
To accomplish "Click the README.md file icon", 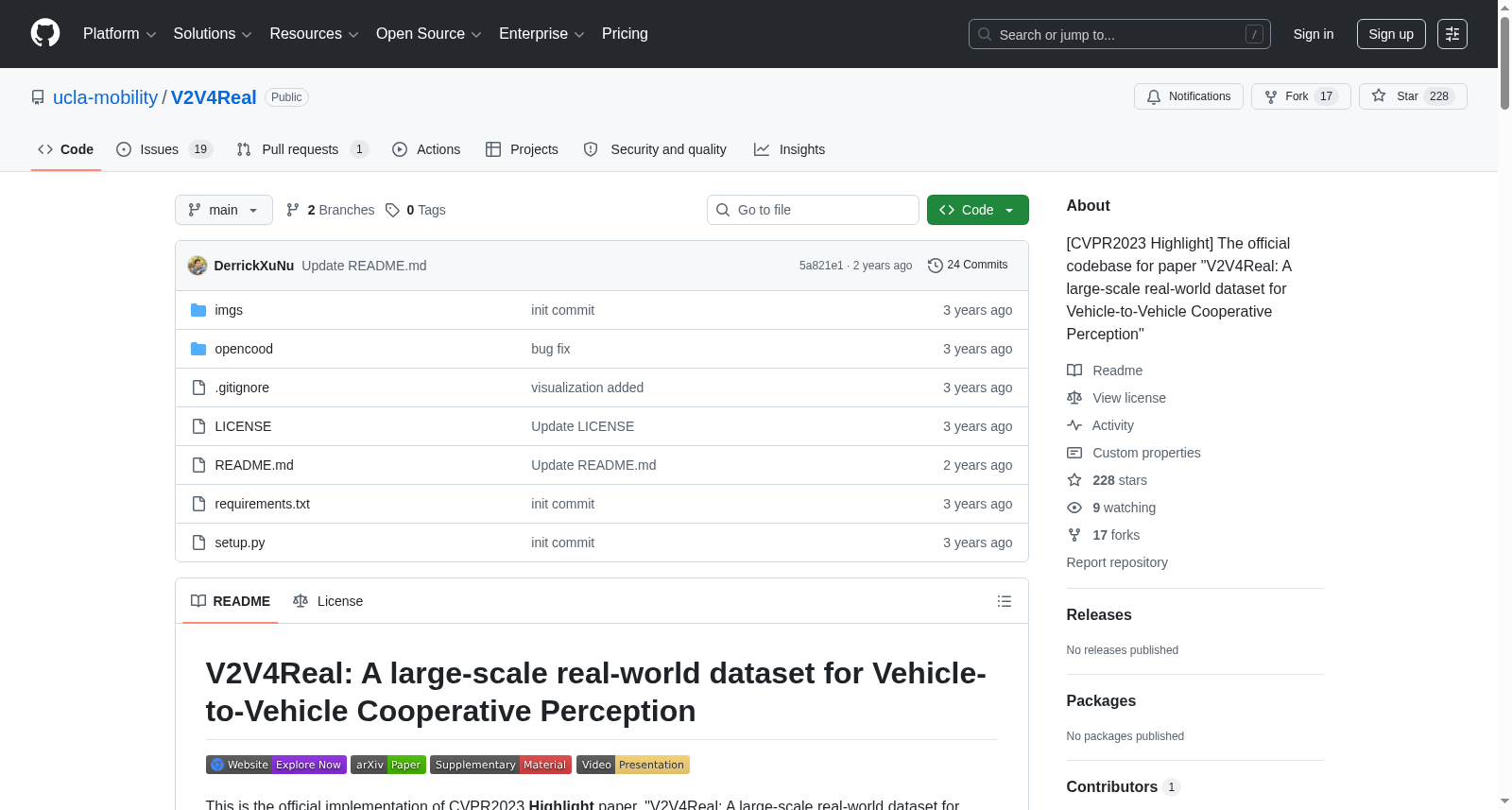I will point(198,465).
